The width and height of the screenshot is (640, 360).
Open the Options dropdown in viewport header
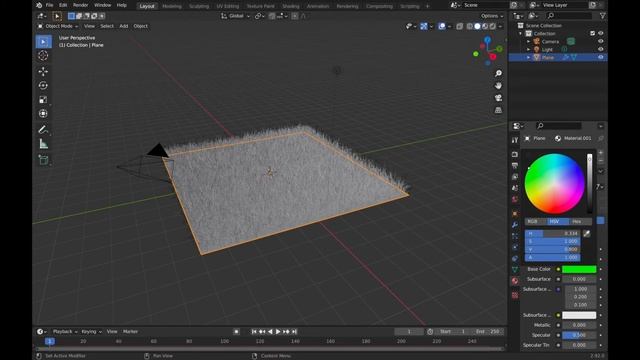pos(492,16)
